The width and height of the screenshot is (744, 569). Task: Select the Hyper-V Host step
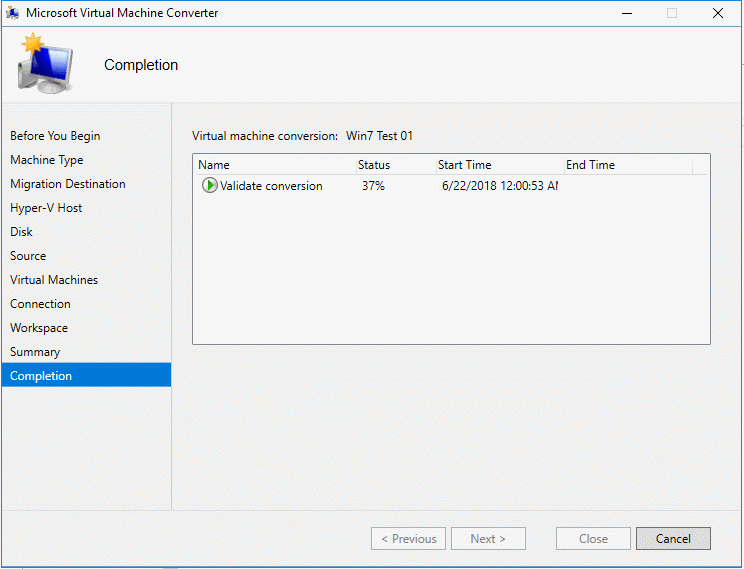[46, 208]
